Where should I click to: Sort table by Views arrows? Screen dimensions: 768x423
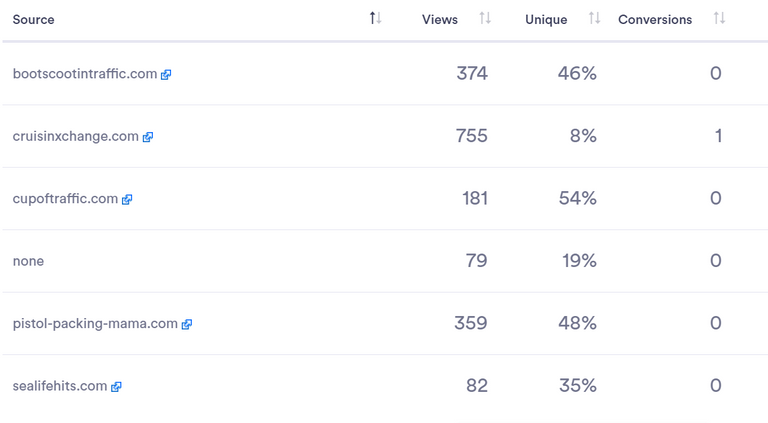pyautogui.click(x=485, y=19)
